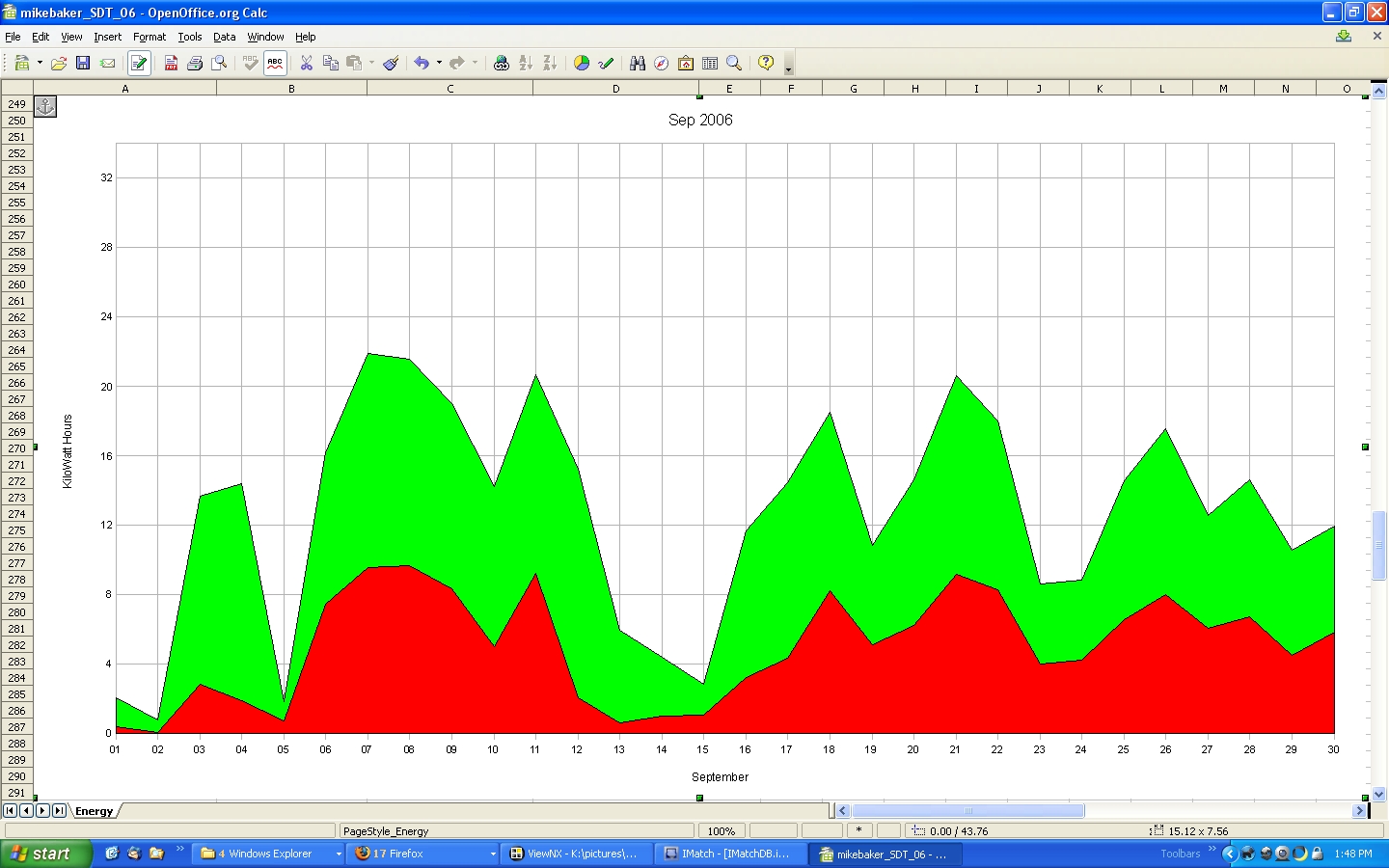
Task: Toggle AutoSpellcheck ABC button
Action: (x=275, y=63)
